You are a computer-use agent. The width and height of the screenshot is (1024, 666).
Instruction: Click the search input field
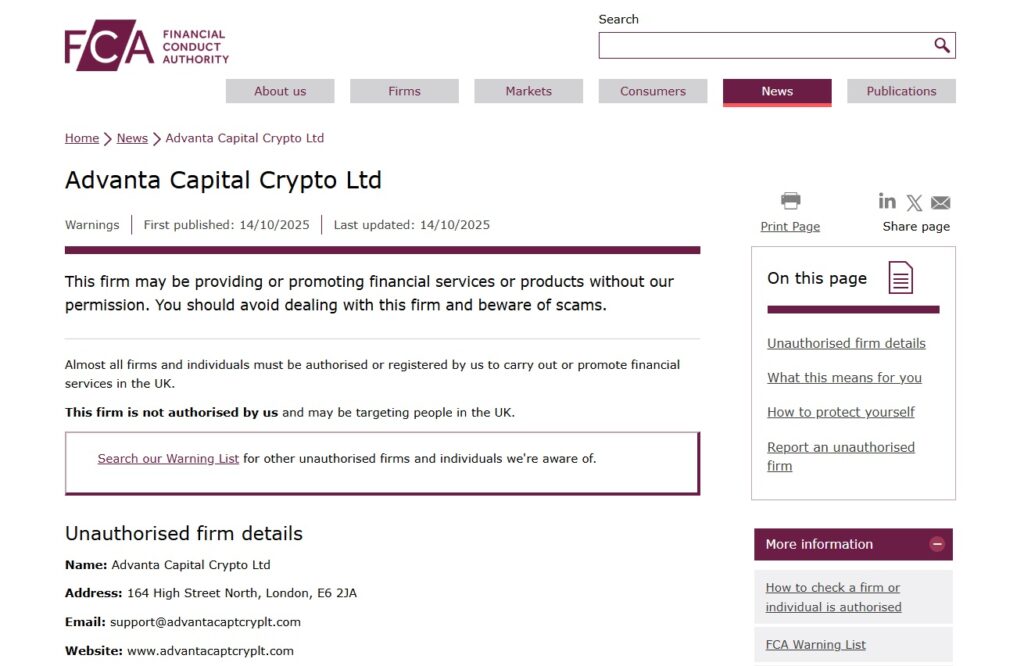(x=765, y=45)
